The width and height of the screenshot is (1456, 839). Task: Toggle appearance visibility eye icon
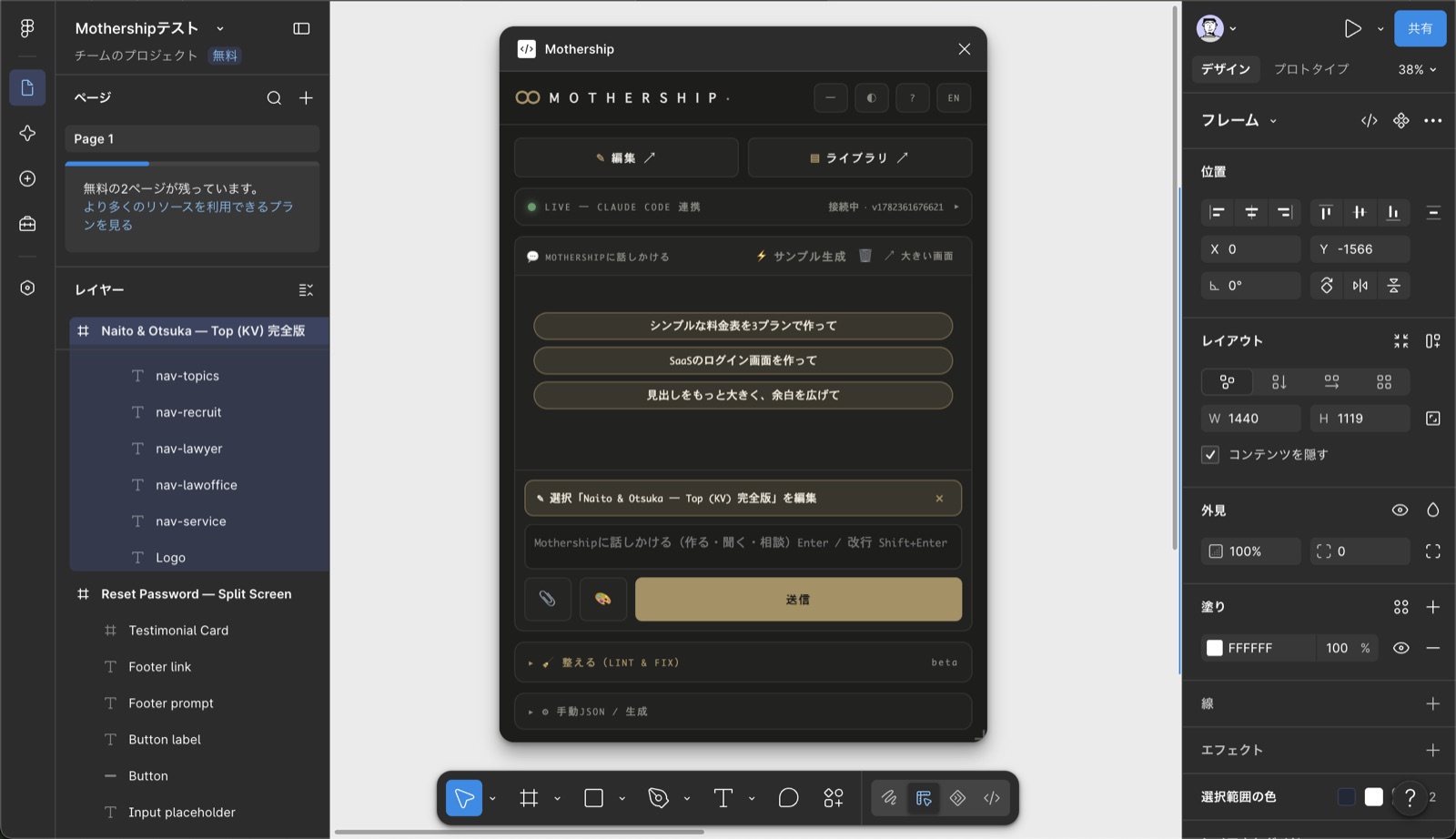click(x=1400, y=510)
